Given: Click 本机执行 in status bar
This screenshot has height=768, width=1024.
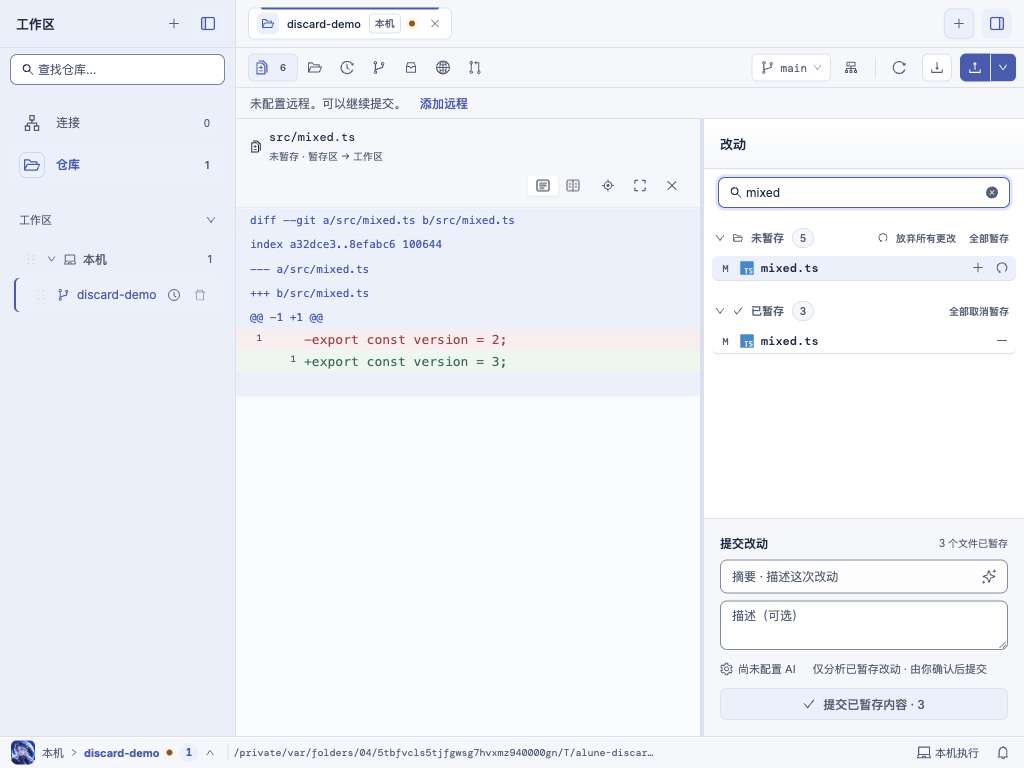Looking at the screenshot, I should pyautogui.click(x=948, y=753).
